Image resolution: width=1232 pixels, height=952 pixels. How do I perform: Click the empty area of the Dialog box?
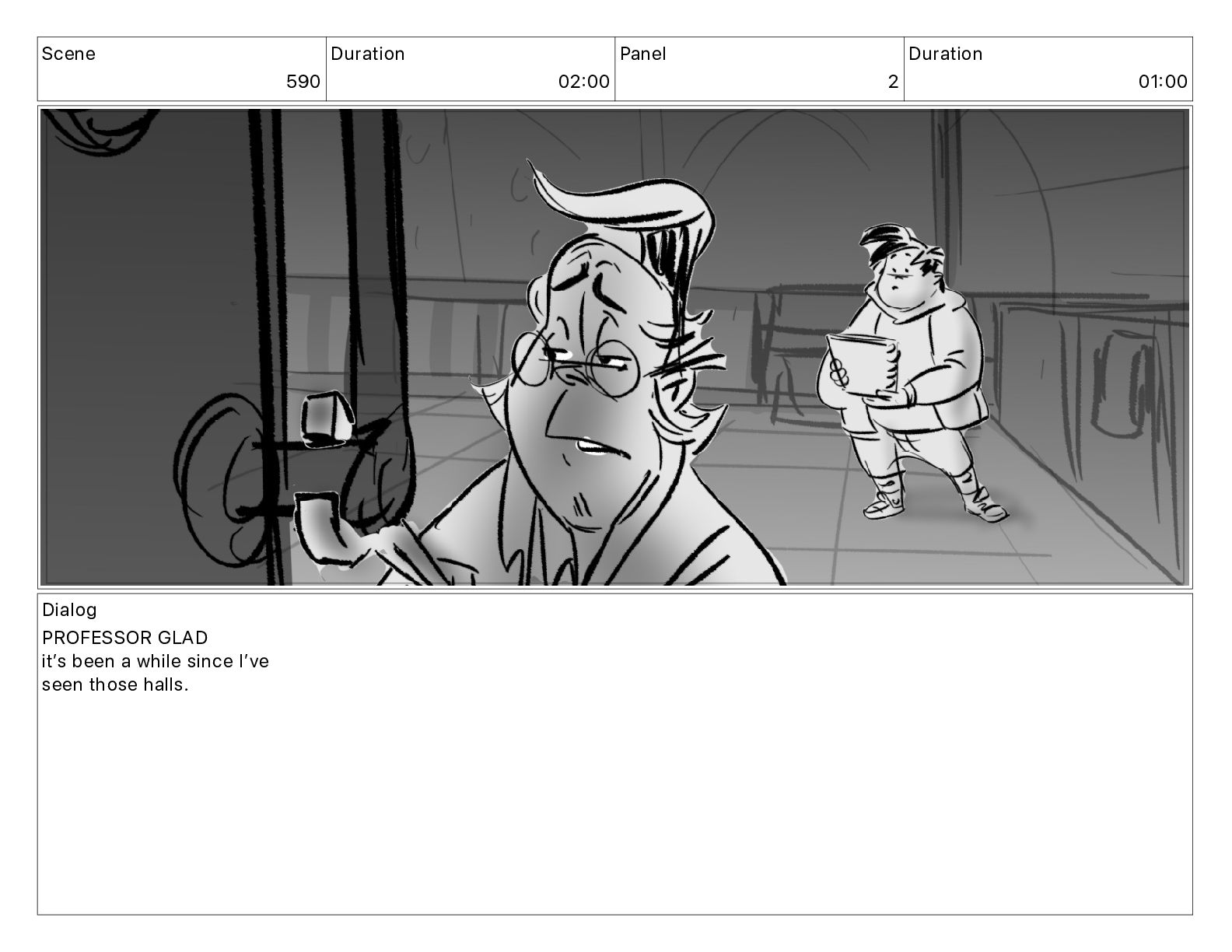614,801
